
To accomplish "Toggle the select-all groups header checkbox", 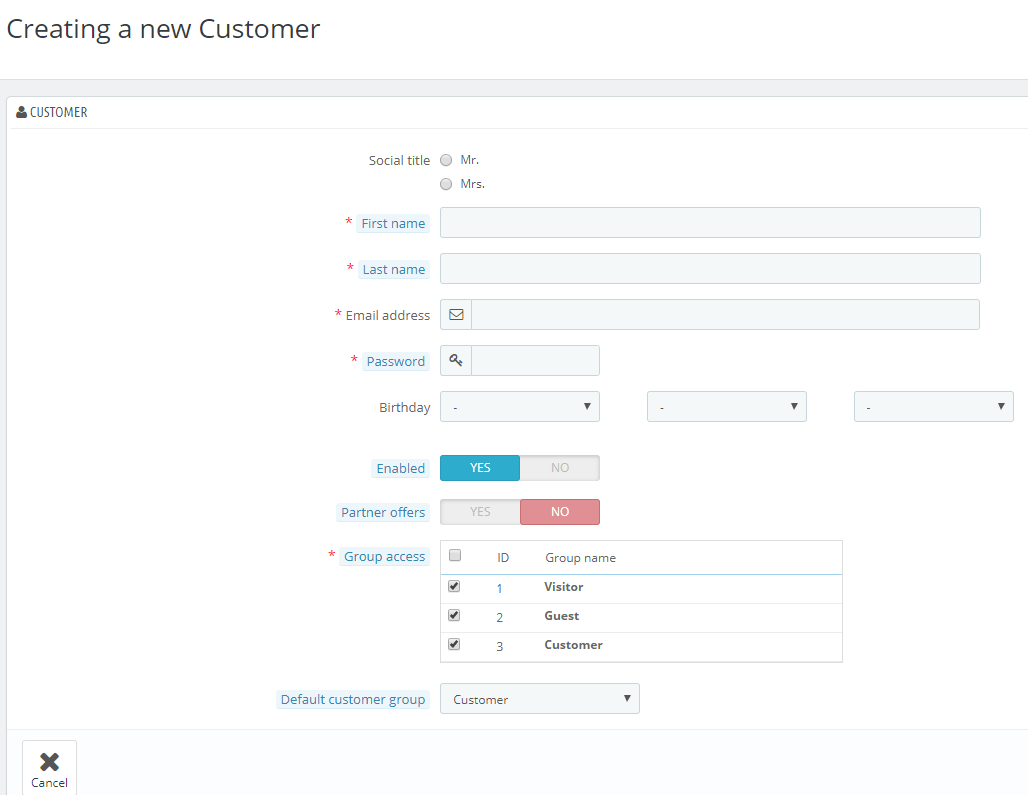I will coord(455,556).
